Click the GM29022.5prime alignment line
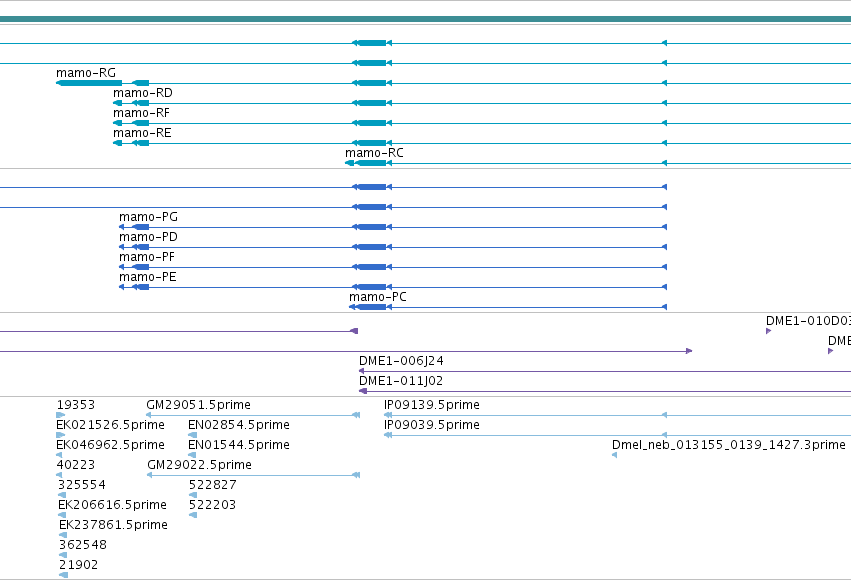 (253, 475)
